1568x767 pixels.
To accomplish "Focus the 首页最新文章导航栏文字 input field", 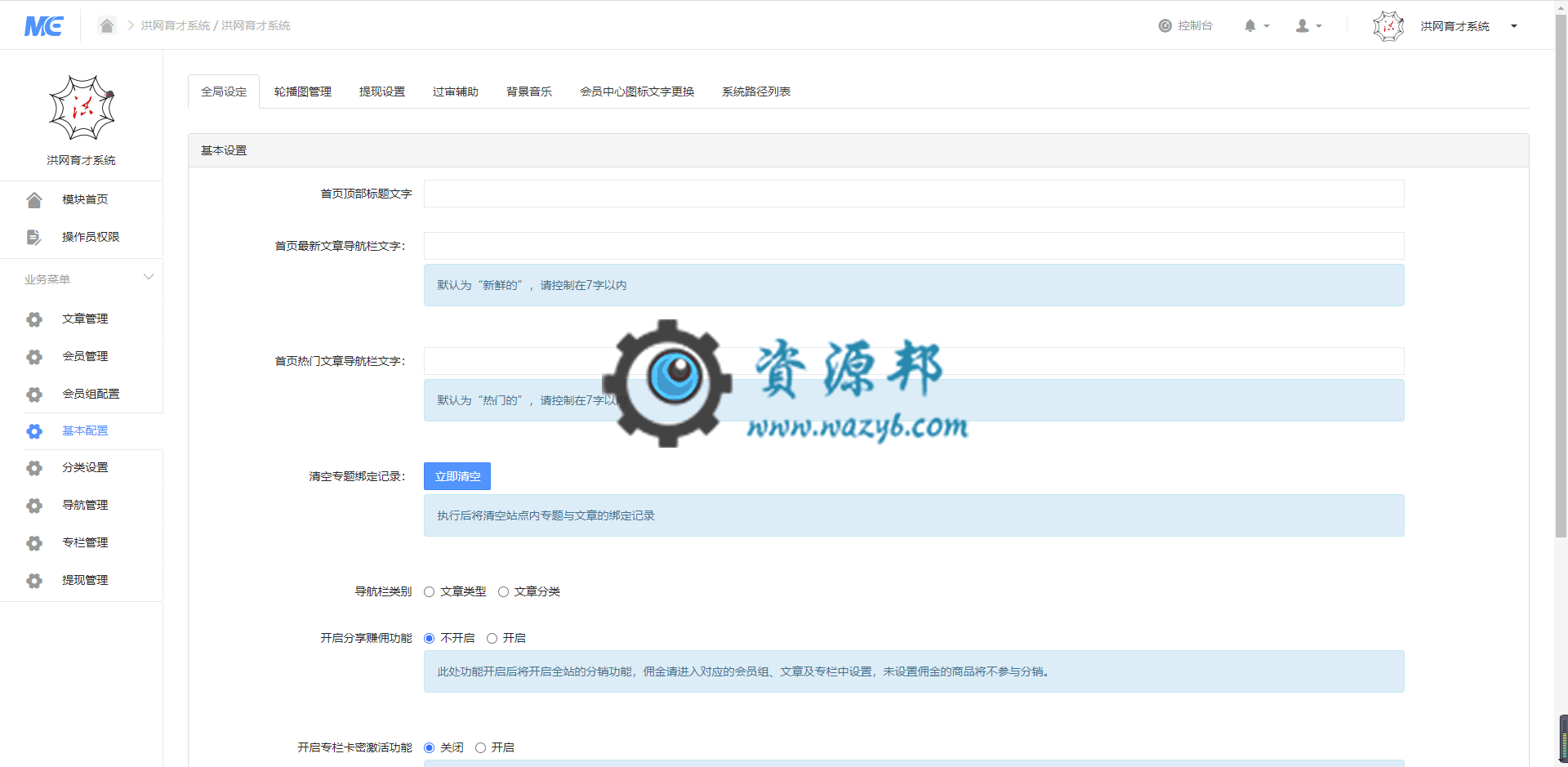I will coord(914,246).
